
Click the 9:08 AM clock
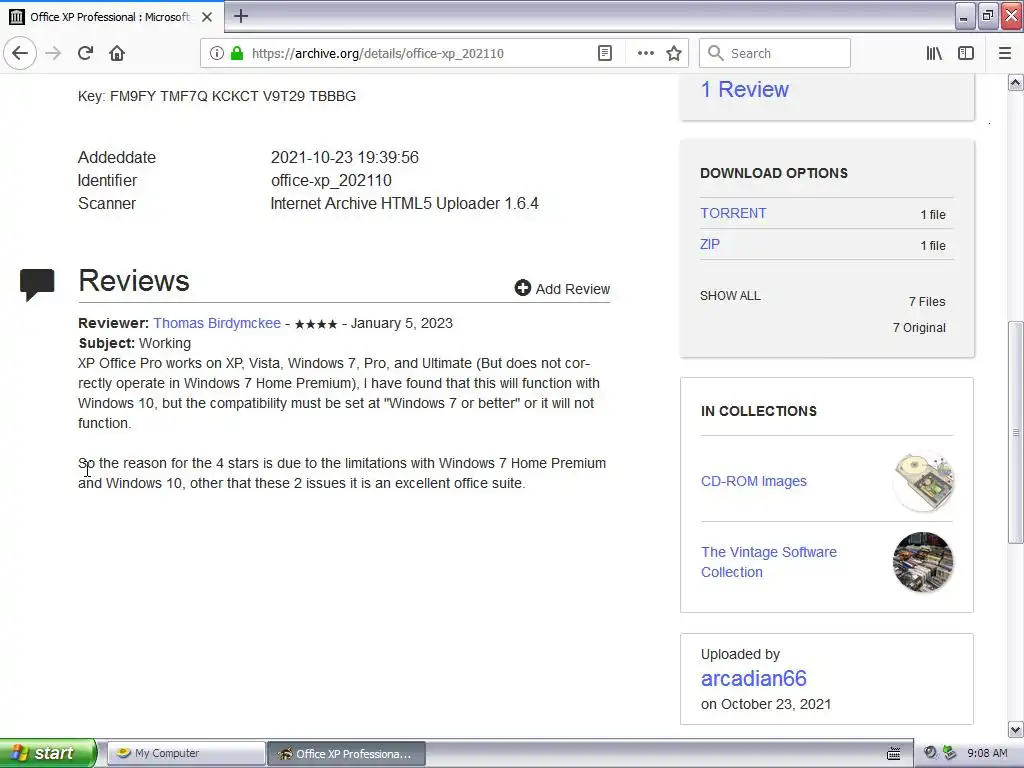coord(987,754)
